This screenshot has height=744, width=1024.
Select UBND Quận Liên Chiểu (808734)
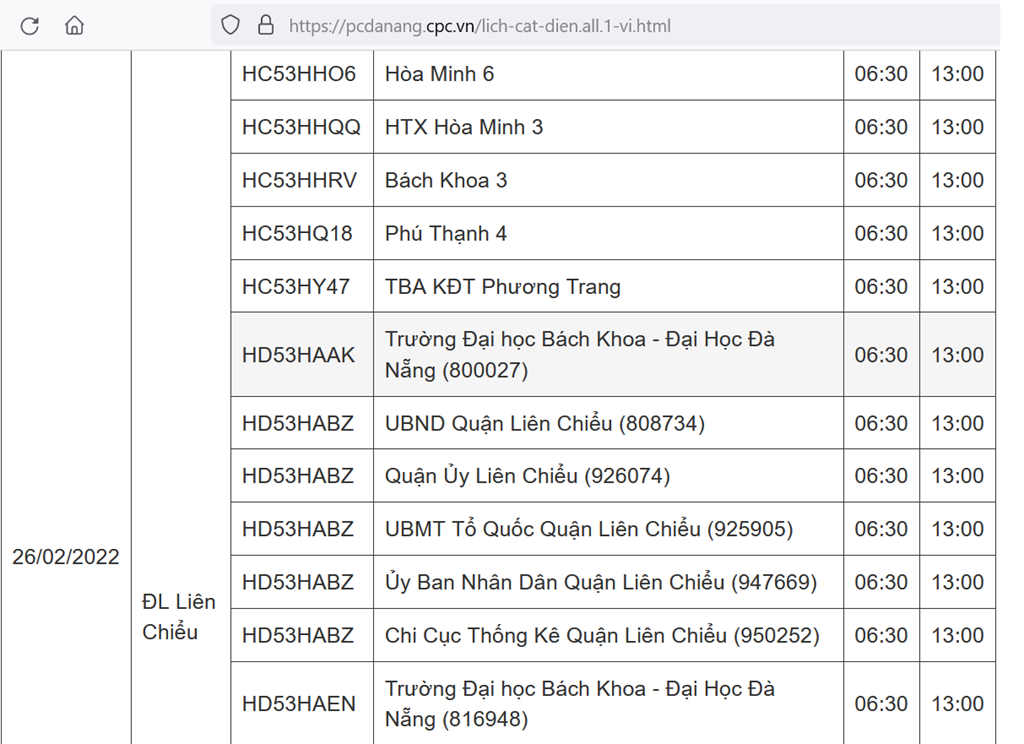coord(545,423)
